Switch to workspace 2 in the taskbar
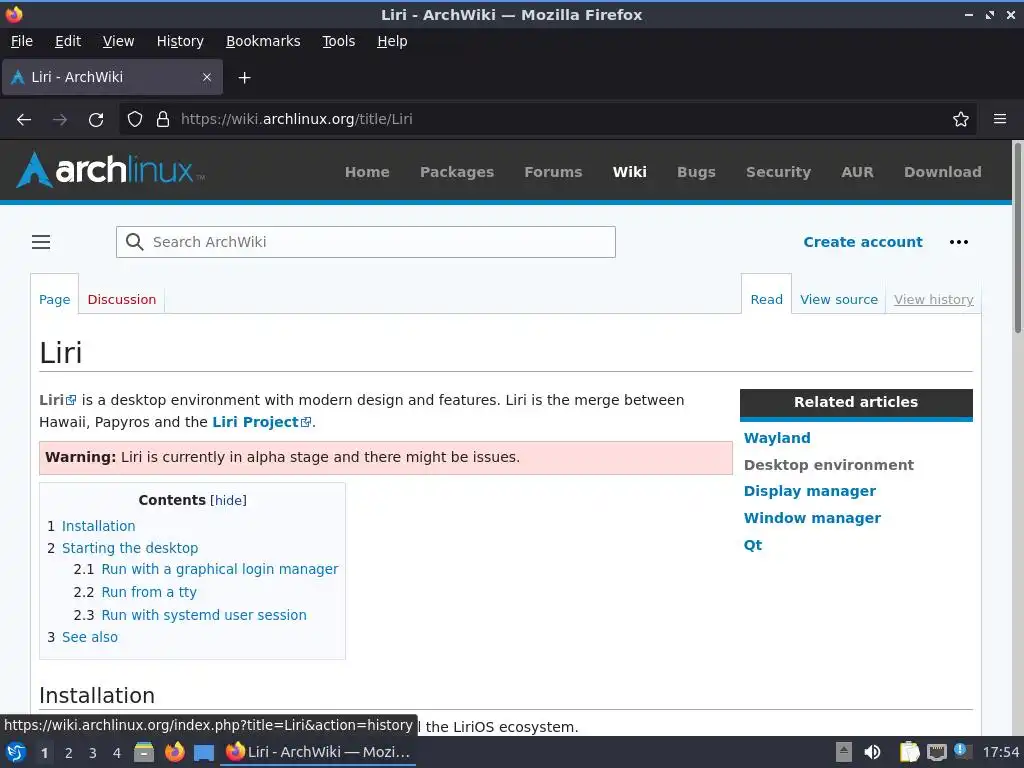This screenshot has height=768, width=1024. (68, 753)
